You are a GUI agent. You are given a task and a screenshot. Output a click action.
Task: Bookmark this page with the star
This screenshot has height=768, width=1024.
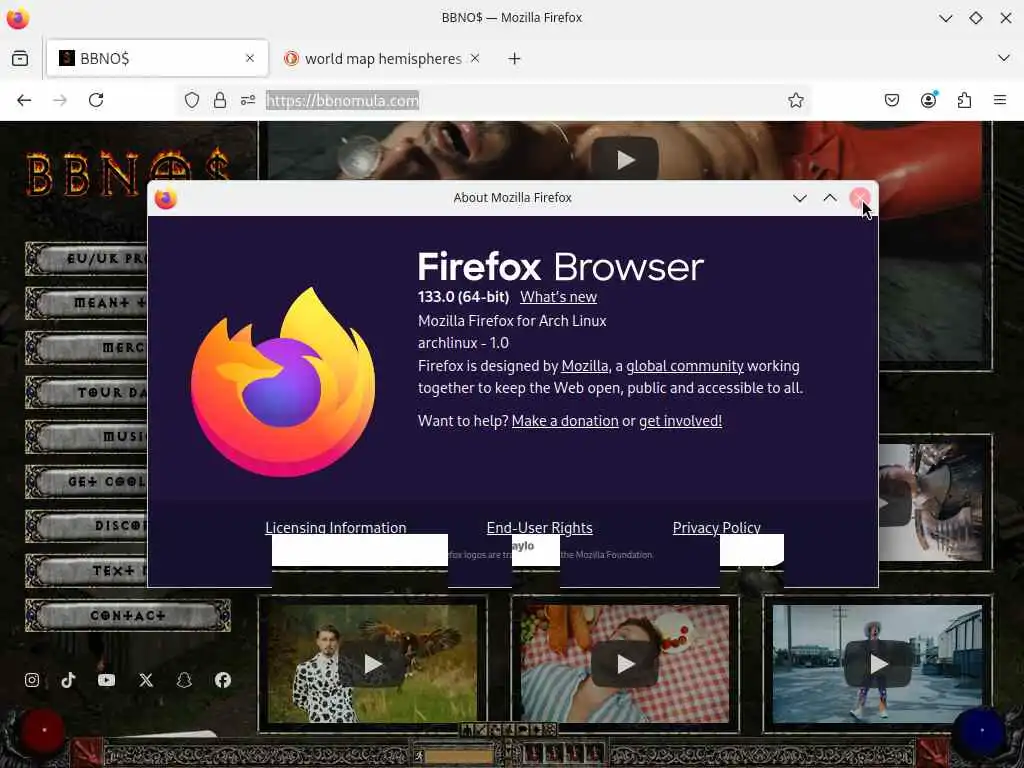[795, 100]
